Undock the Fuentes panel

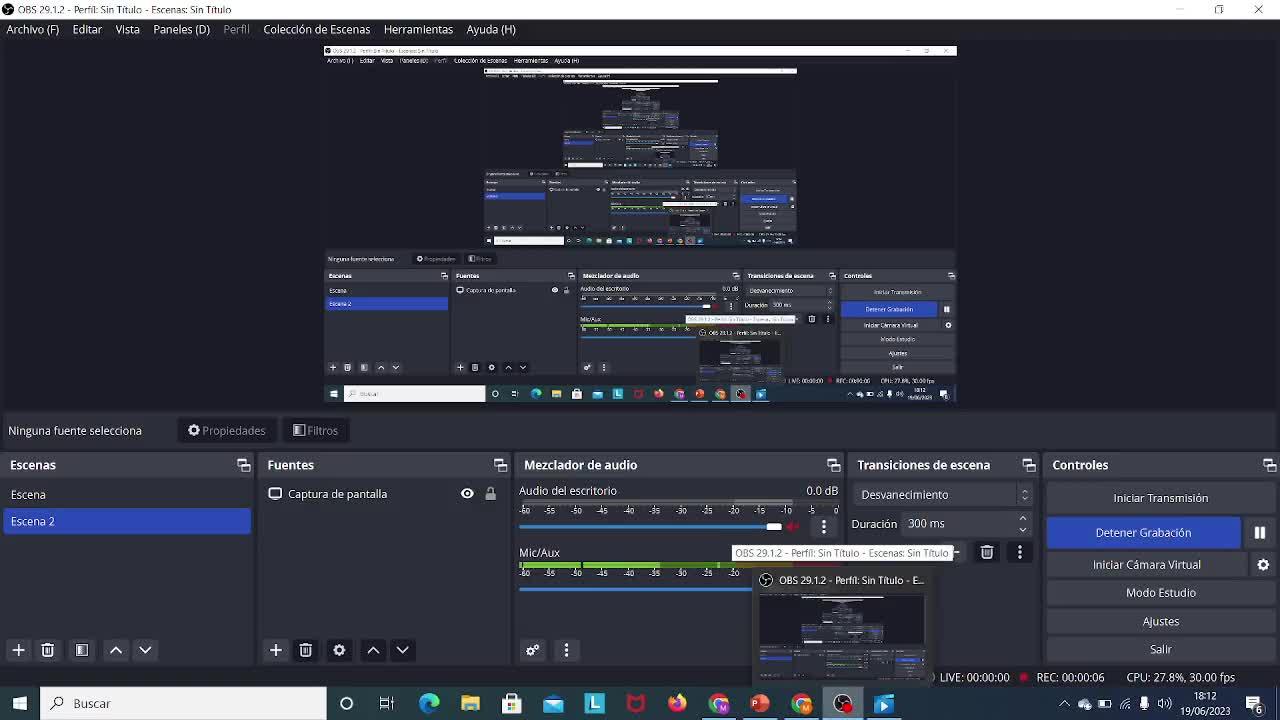(500, 465)
